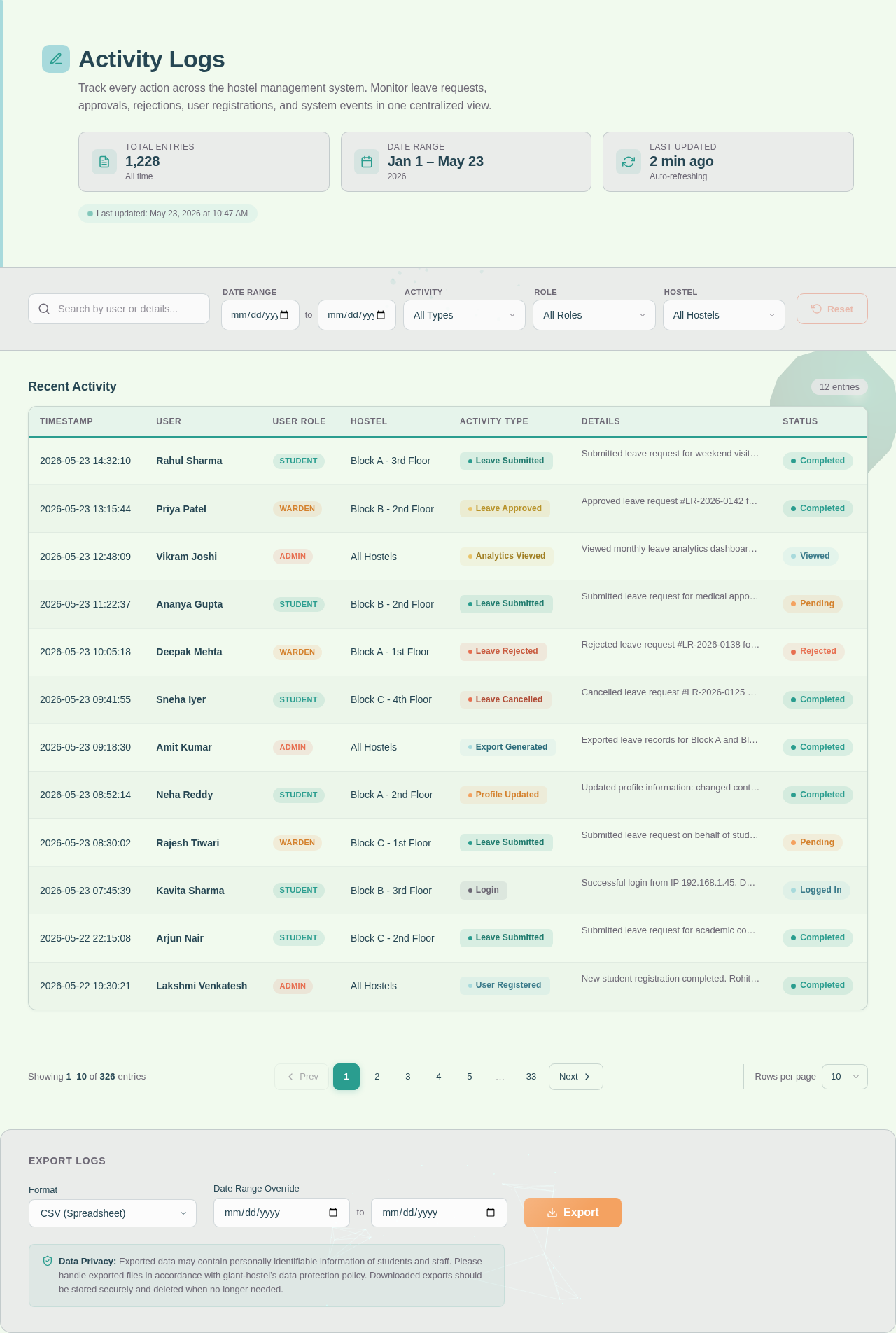Open calendar picker on export end date
This screenshot has height=1333, width=896.
[491, 1213]
